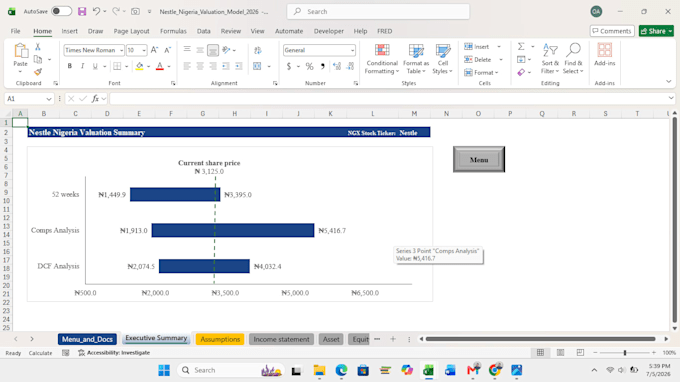Screen dimensions: 680x382
Task: Toggle Normal view in status bar
Action: 540,353
